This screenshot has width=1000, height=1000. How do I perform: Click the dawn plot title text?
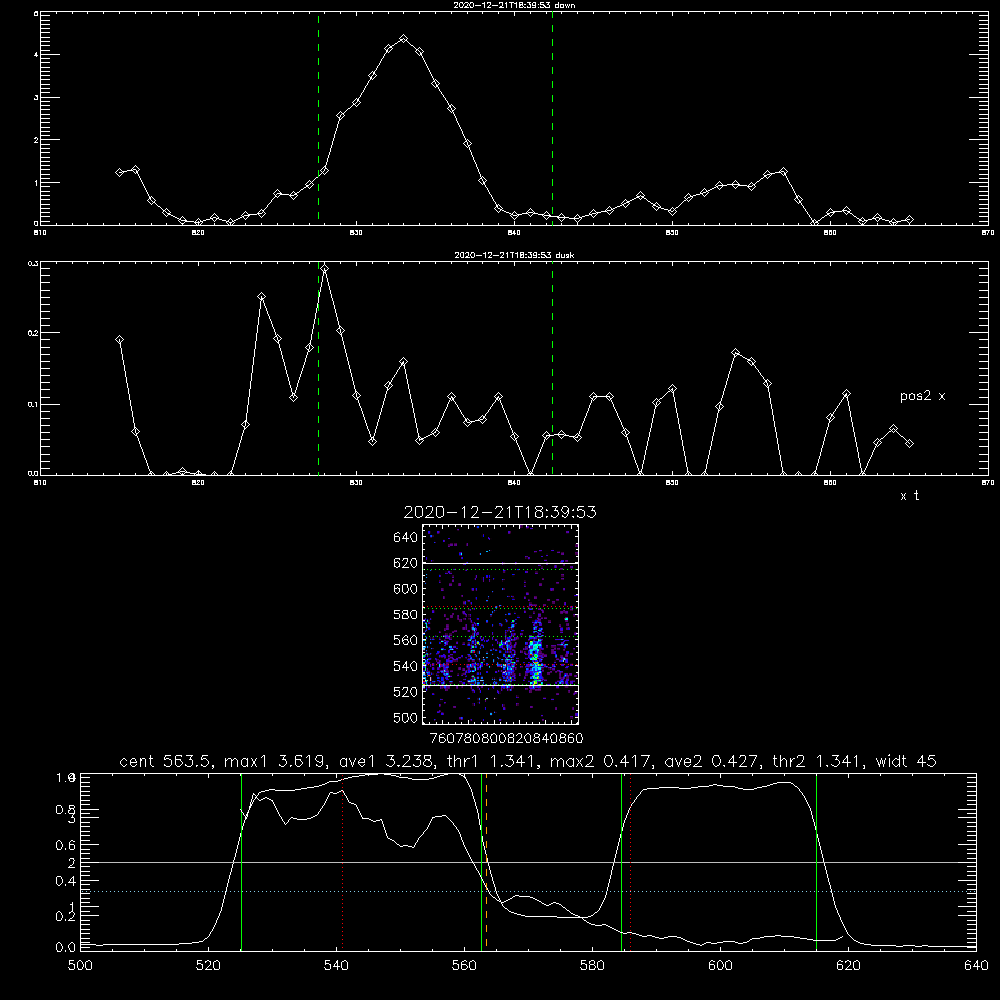(x=515, y=5)
